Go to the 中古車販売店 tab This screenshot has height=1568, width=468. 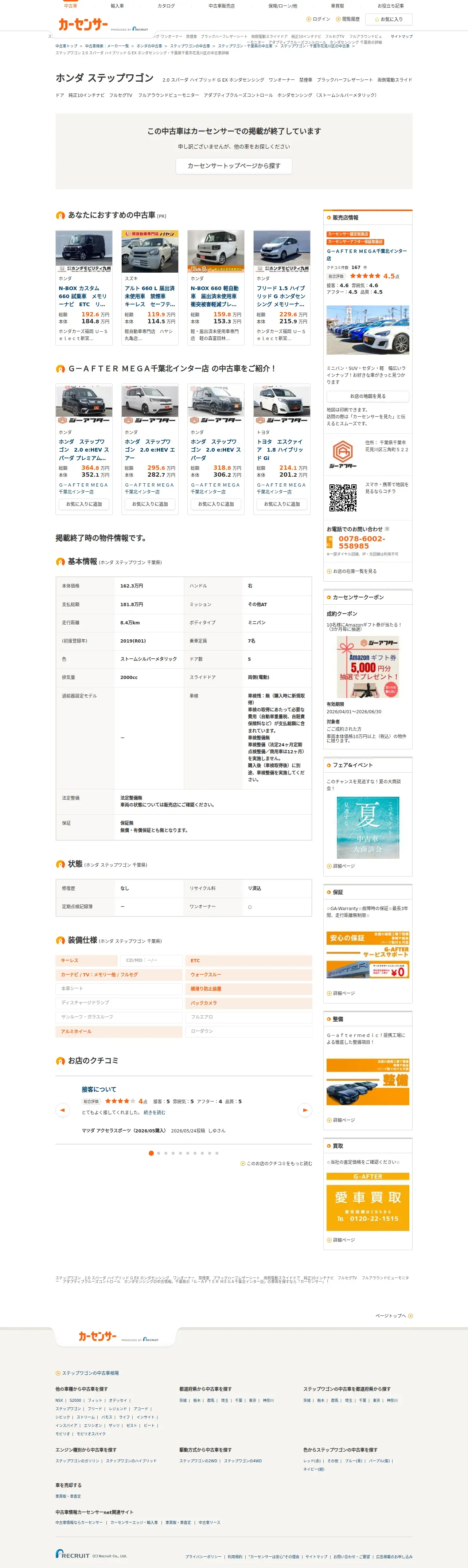(222, 5)
